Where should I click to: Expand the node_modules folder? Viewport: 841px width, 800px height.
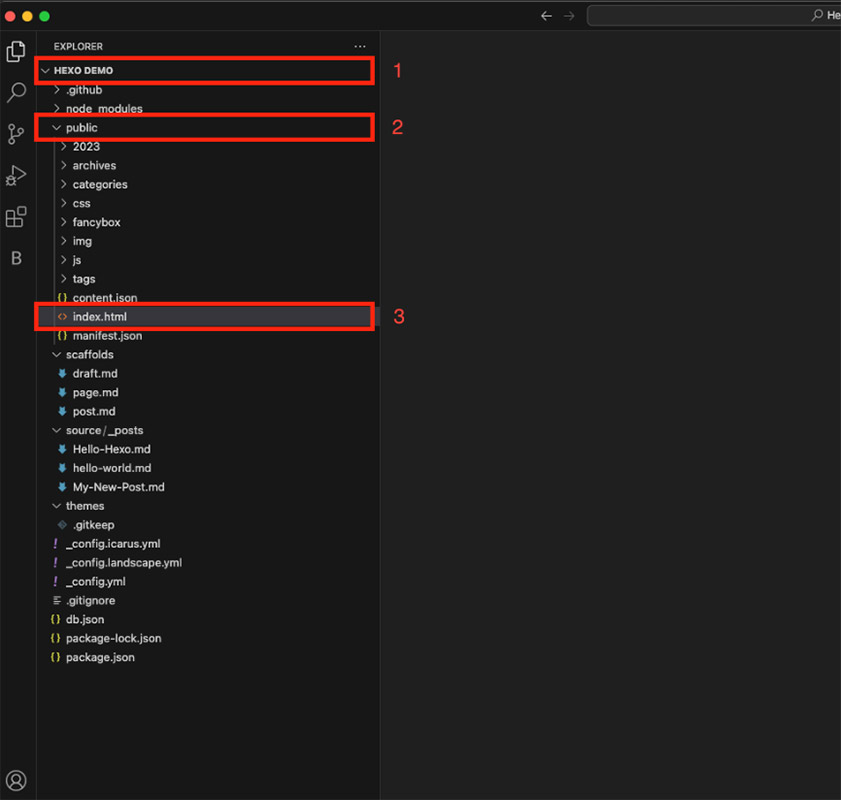coord(208,108)
